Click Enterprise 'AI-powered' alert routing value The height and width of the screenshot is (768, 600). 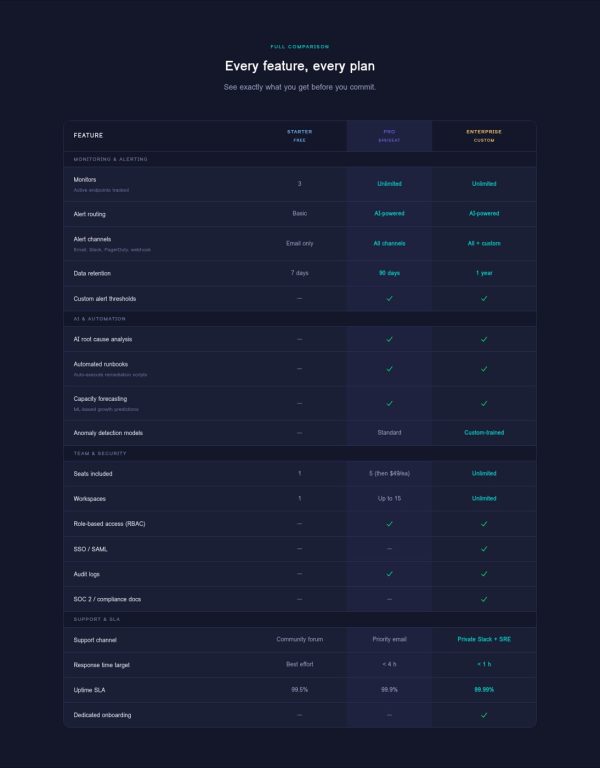pyautogui.click(x=484, y=214)
